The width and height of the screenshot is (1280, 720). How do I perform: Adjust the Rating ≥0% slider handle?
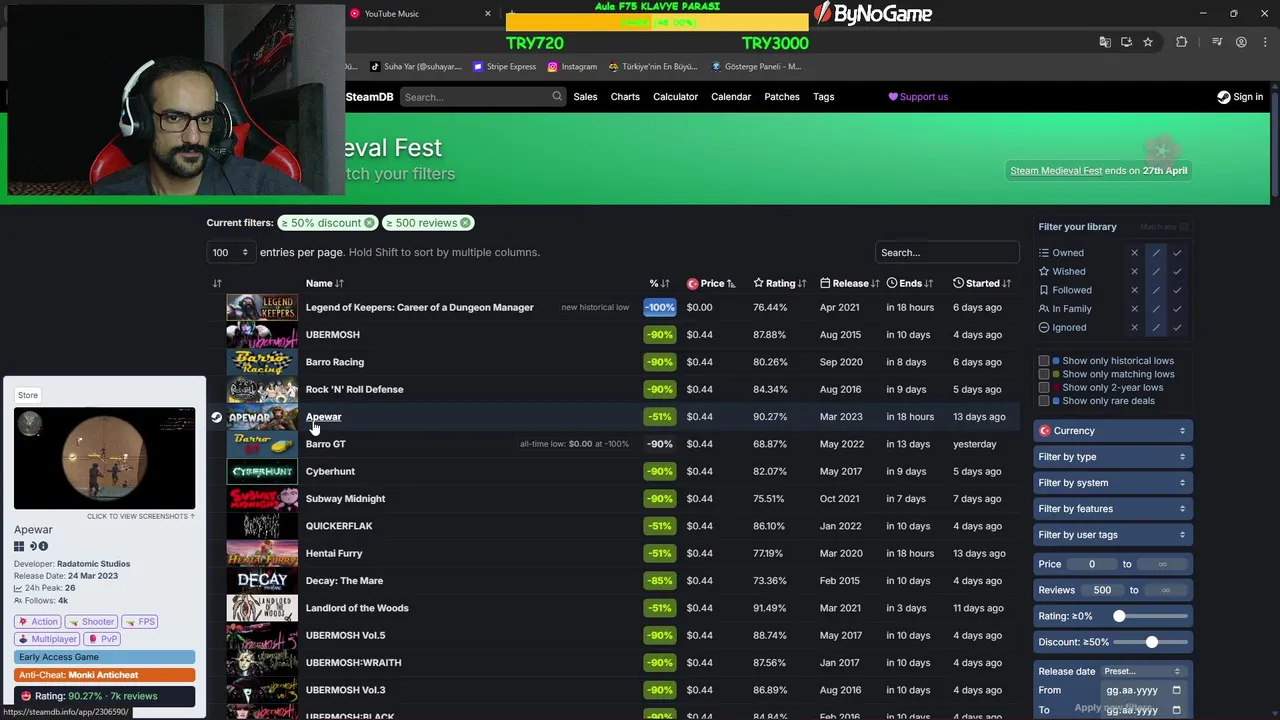click(1119, 616)
